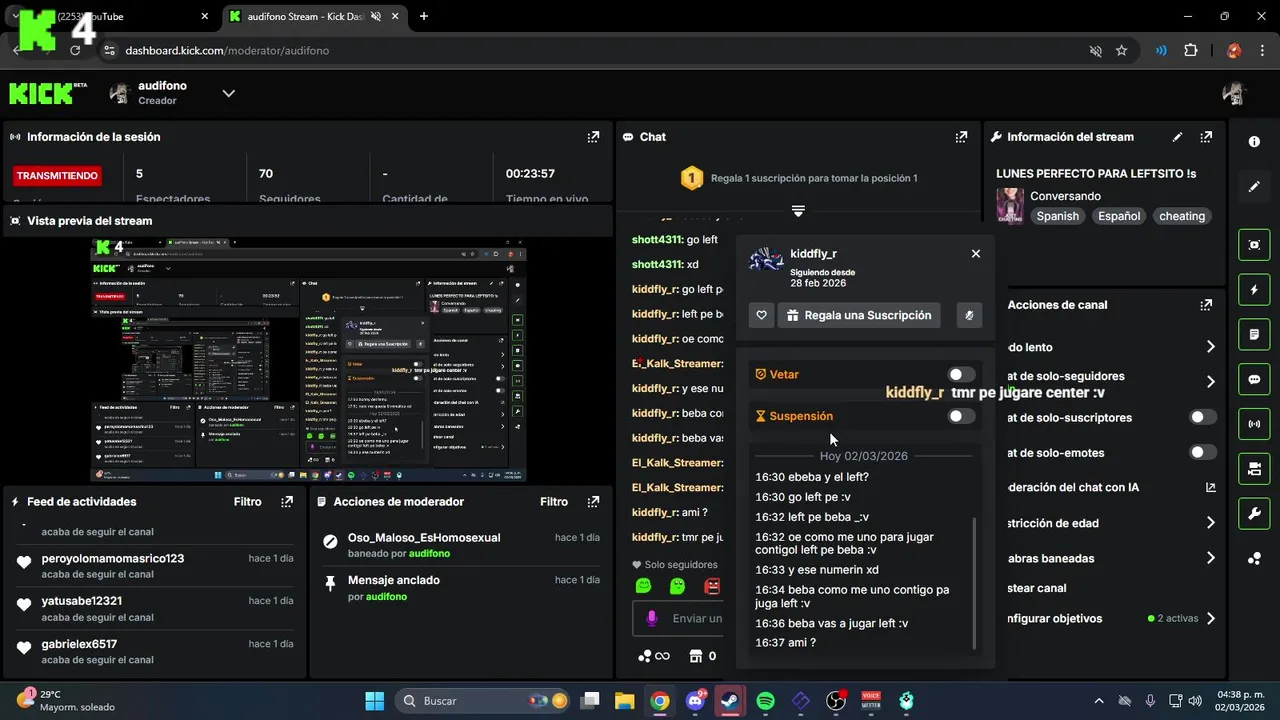
Task: Select the first green smiling emote
Action: (x=643, y=586)
